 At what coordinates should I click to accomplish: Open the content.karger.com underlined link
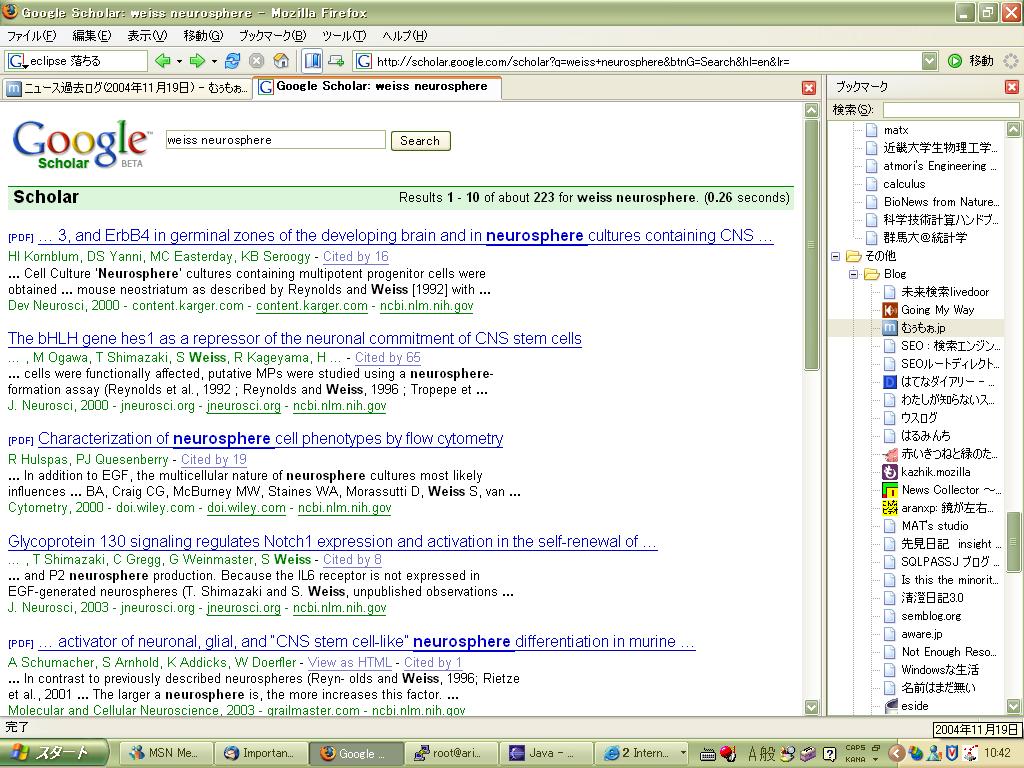click(312, 306)
